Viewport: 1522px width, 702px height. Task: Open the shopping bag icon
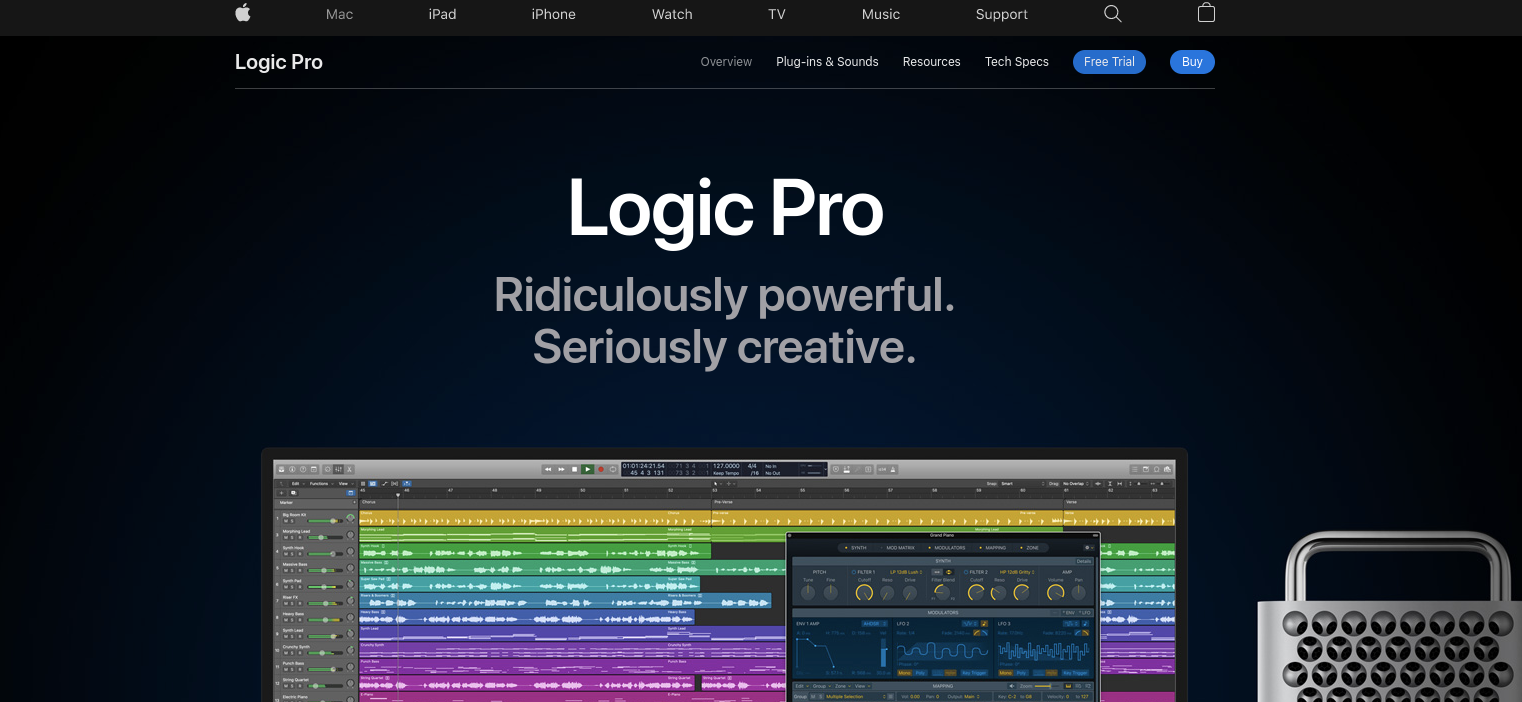(1206, 13)
